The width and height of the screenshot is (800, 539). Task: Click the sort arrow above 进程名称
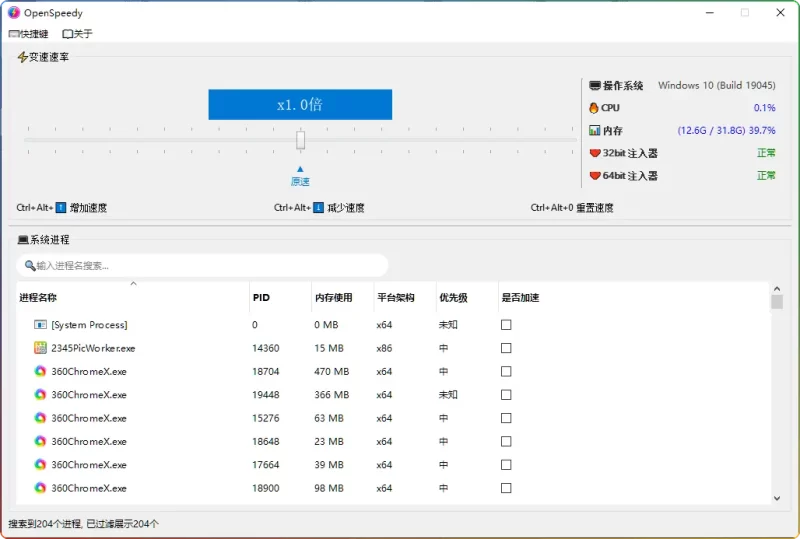coord(133,283)
